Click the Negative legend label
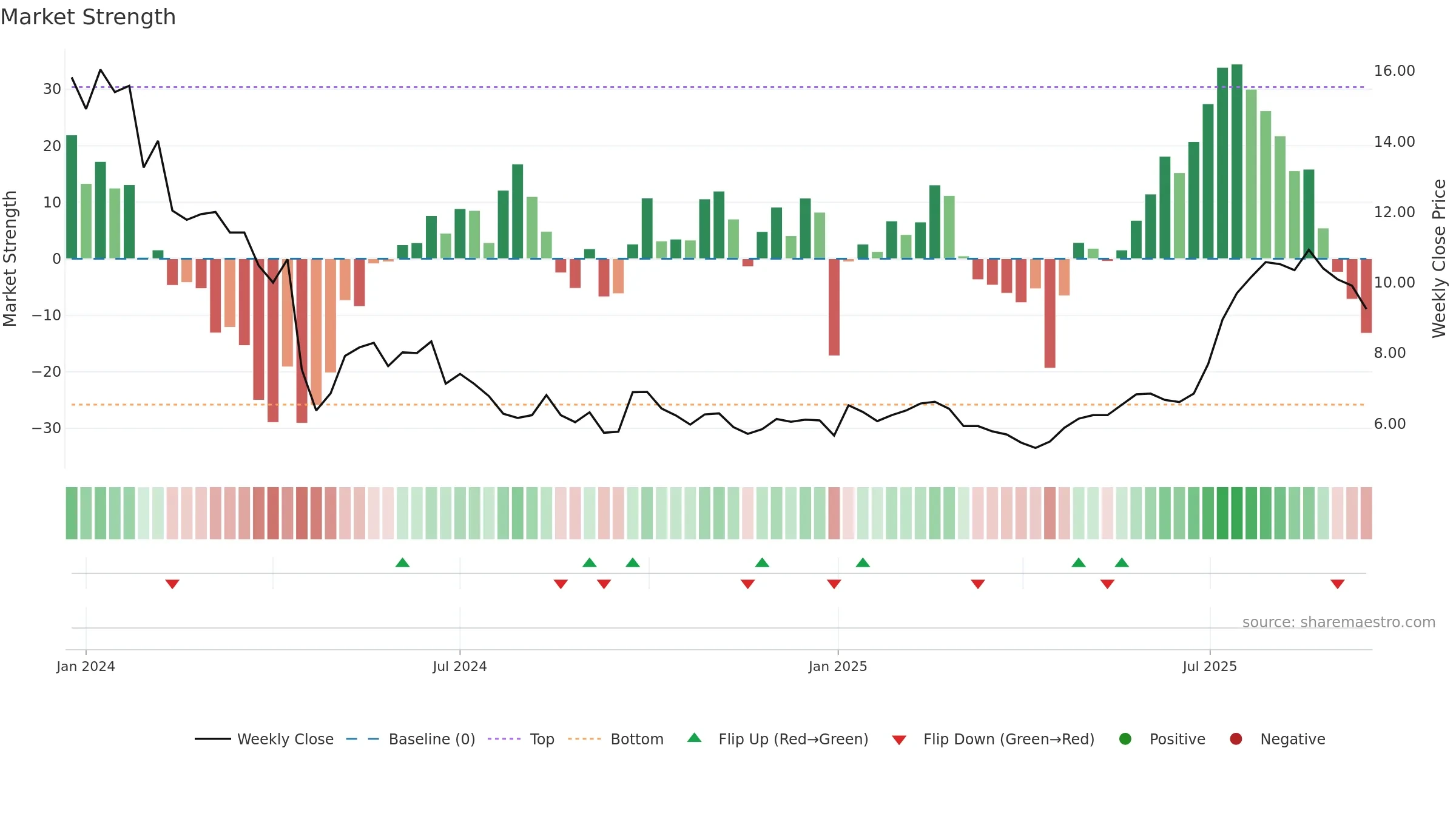The image size is (1456, 819). point(1293,739)
